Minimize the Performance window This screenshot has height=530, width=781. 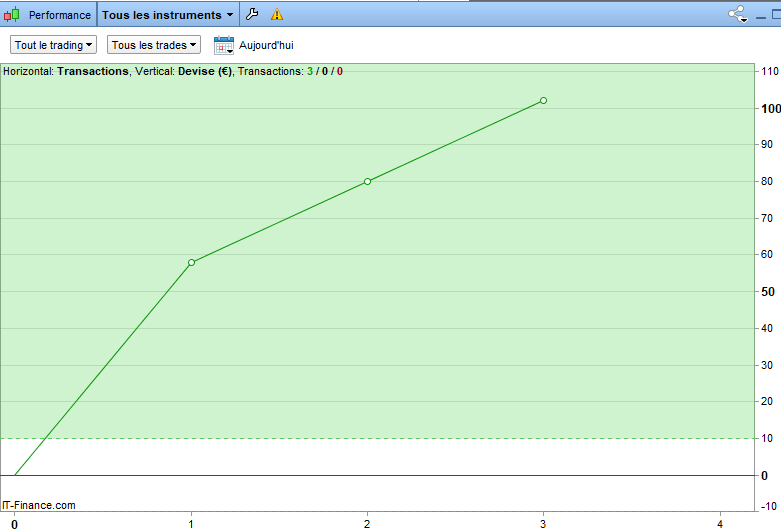tap(761, 16)
